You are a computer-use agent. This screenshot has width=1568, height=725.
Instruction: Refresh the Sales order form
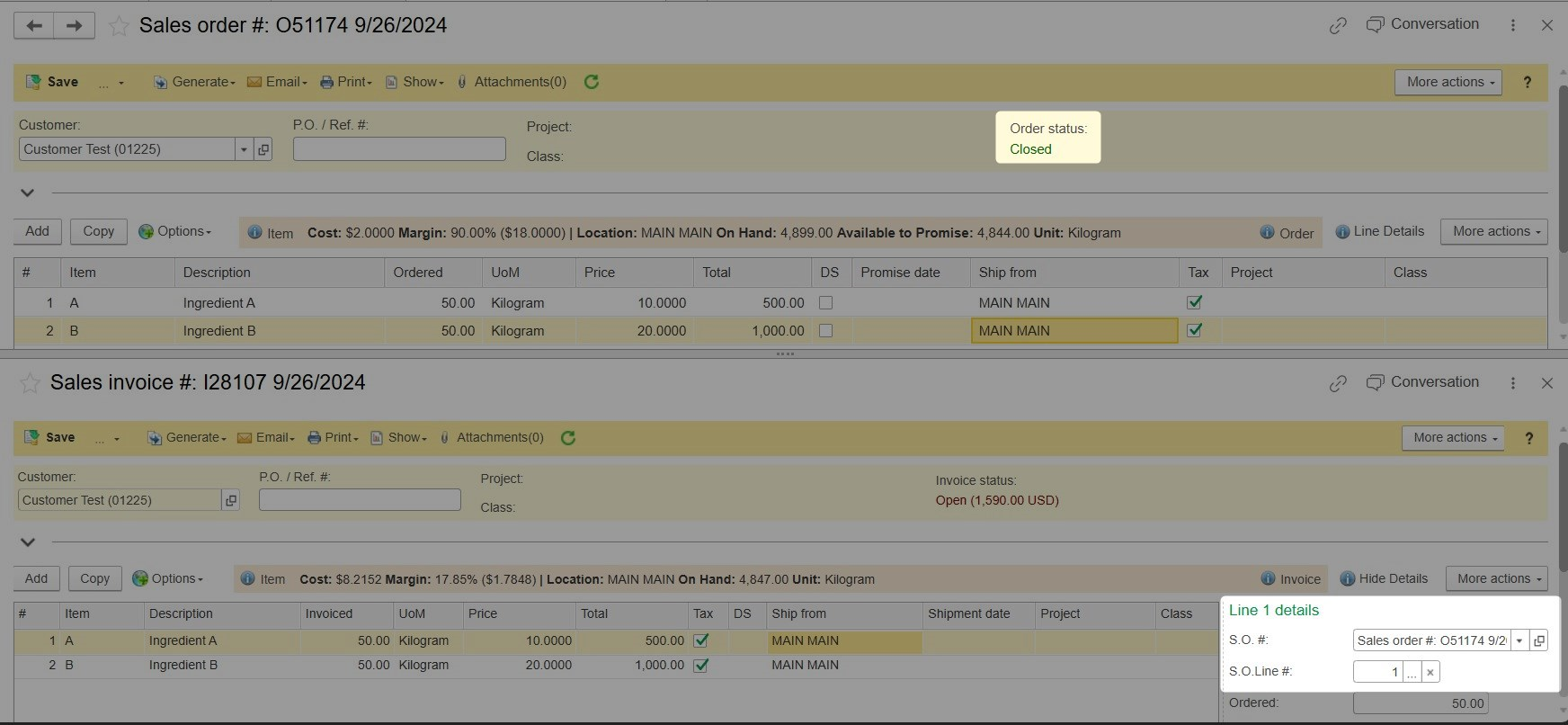coord(592,82)
